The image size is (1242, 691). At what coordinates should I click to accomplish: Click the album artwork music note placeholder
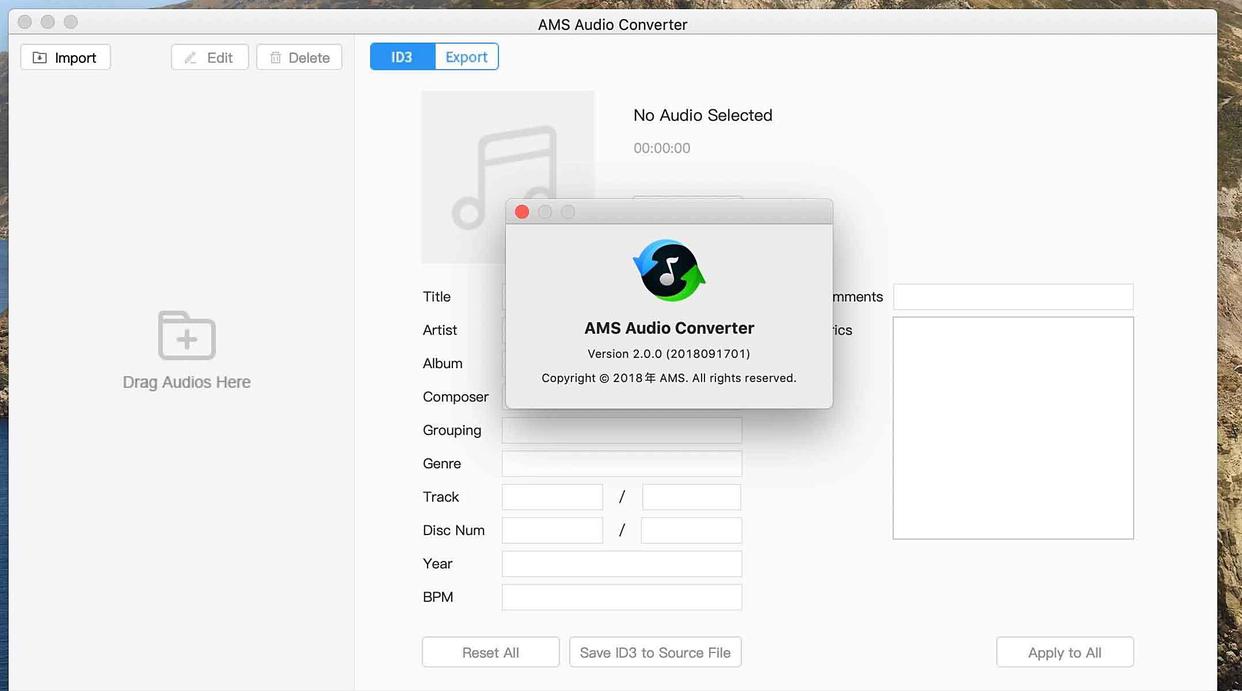(x=507, y=177)
